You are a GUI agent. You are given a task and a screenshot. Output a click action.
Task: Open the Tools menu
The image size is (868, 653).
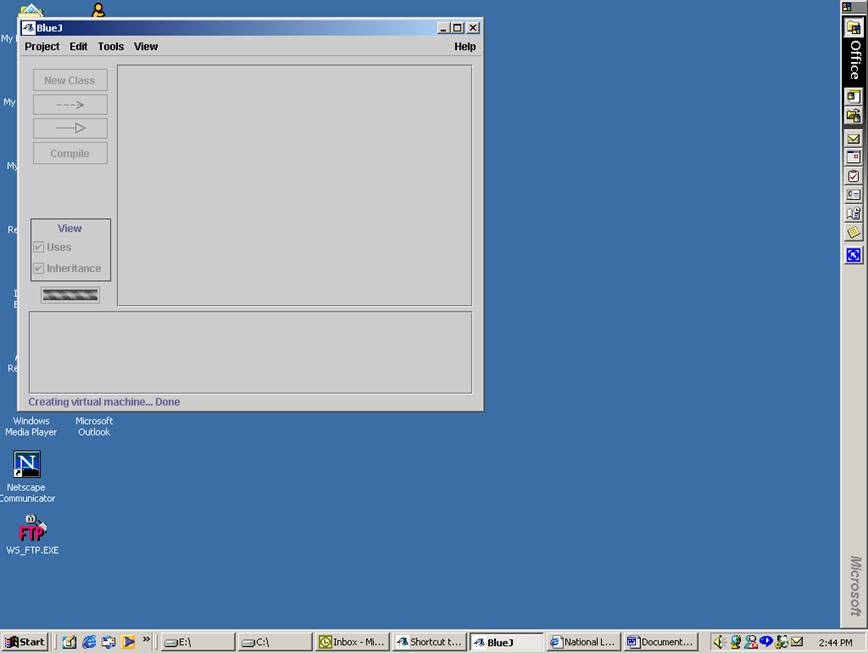[x=110, y=46]
